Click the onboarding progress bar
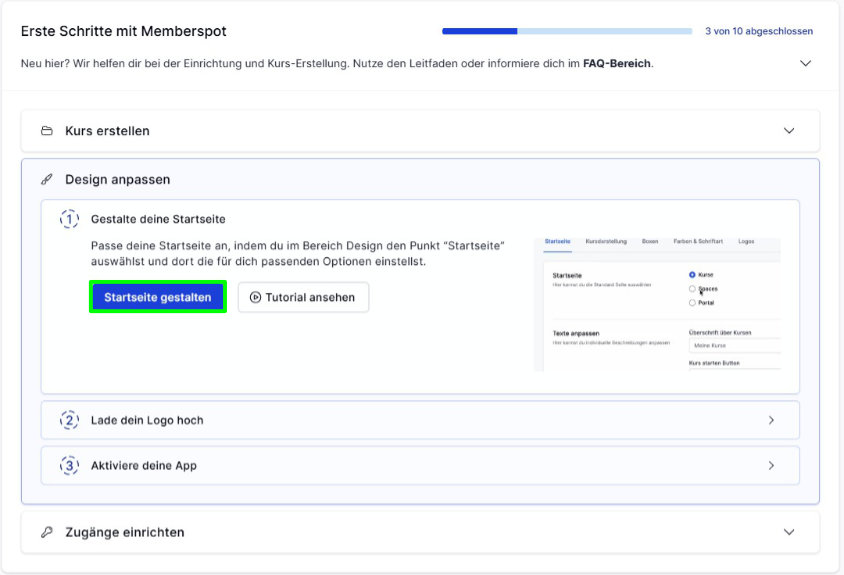Screen dimensions: 844x575 (x=567, y=31)
